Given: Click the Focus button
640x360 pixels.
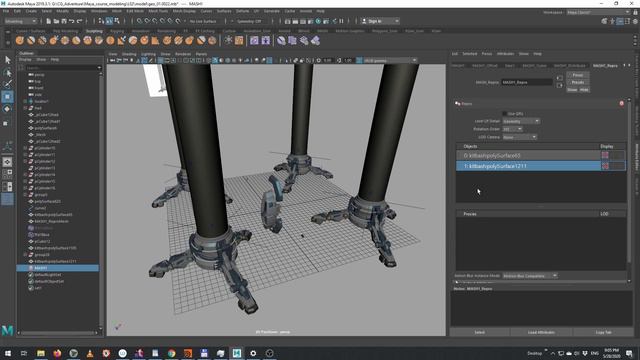Looking at the screenshot, I should tap(578, 75).
